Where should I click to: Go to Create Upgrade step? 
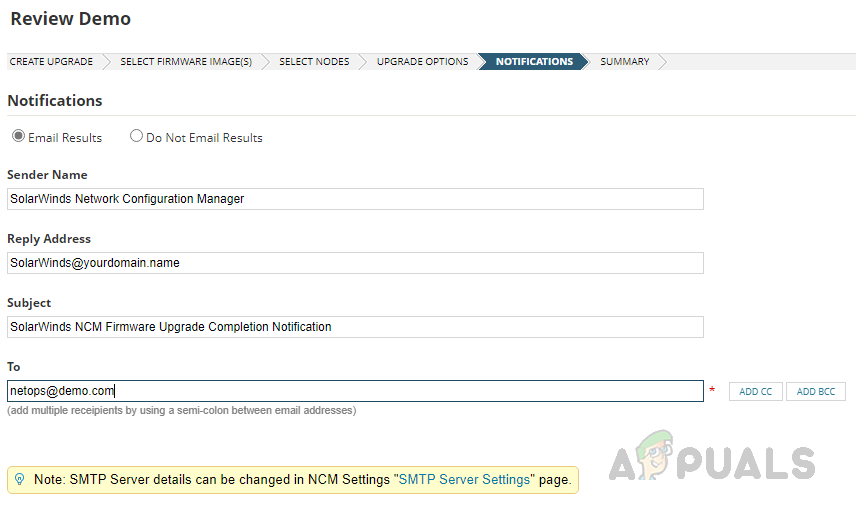tap(51, 62)
